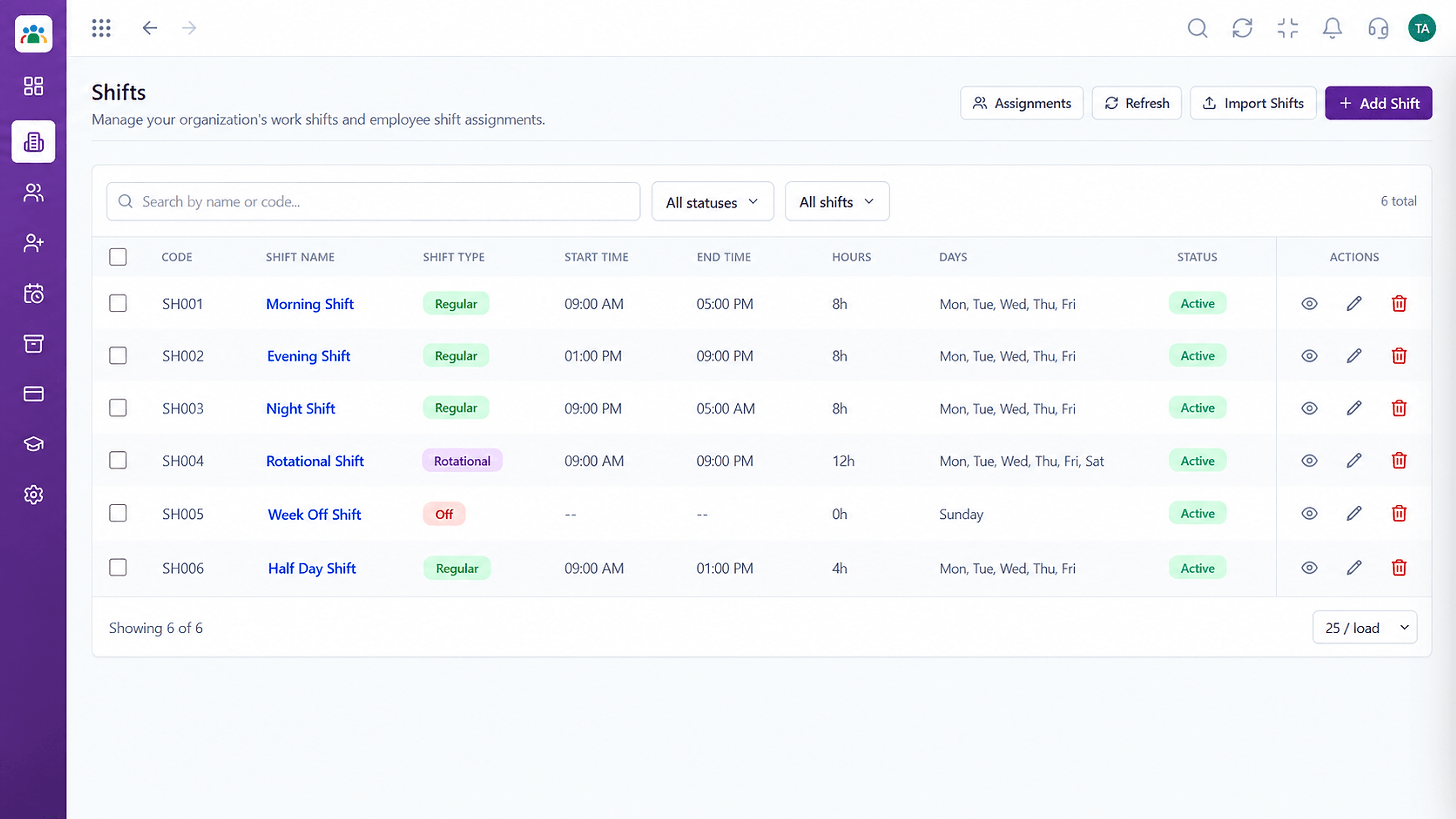The height and width of the screenshot is (819, 1456).
Task: Open add-user icon in sidebar
Action: 34,243
